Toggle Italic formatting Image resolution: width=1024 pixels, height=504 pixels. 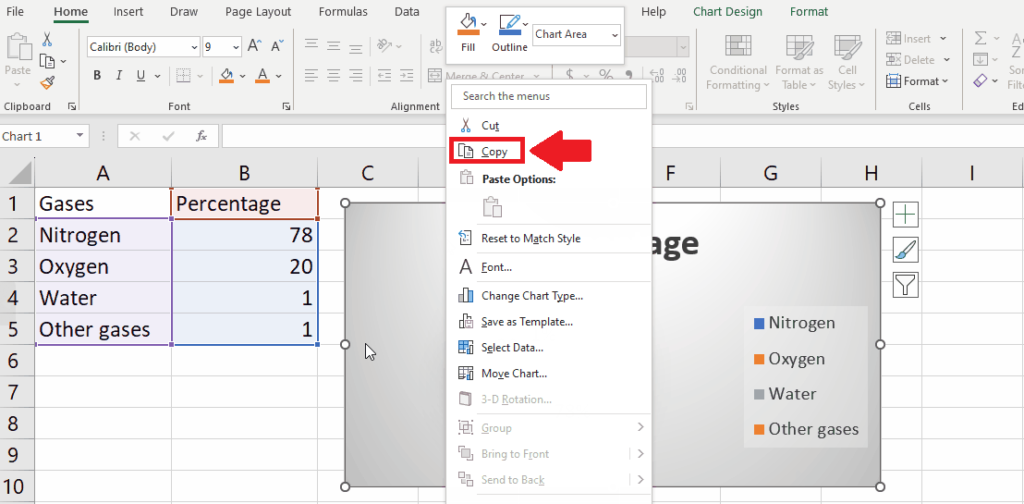click(119, 76)
